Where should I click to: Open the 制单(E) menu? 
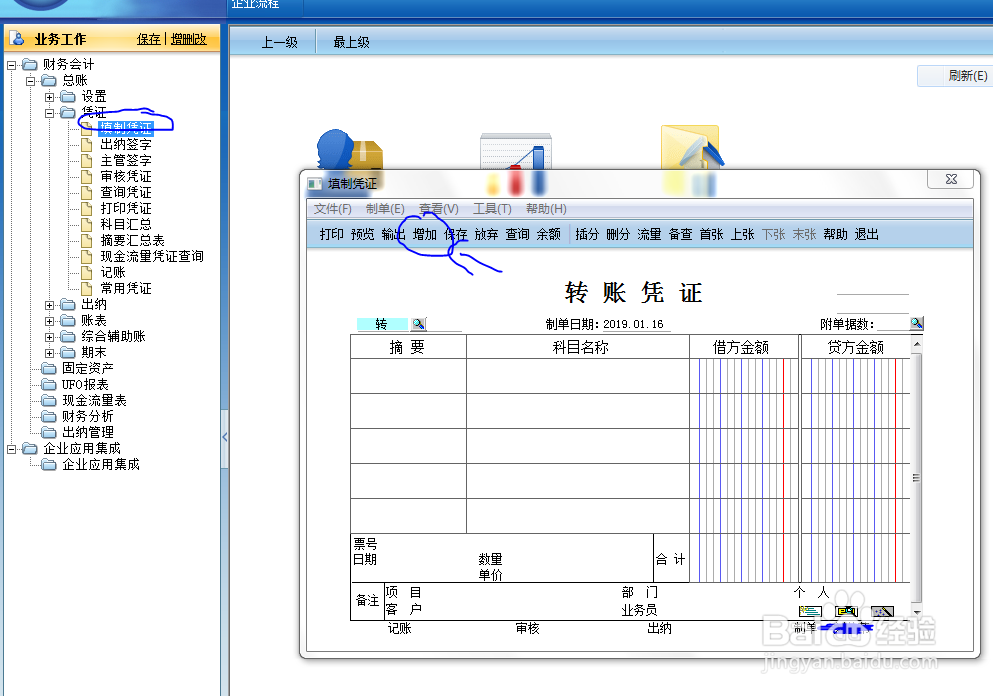click(x=385, y=208)
